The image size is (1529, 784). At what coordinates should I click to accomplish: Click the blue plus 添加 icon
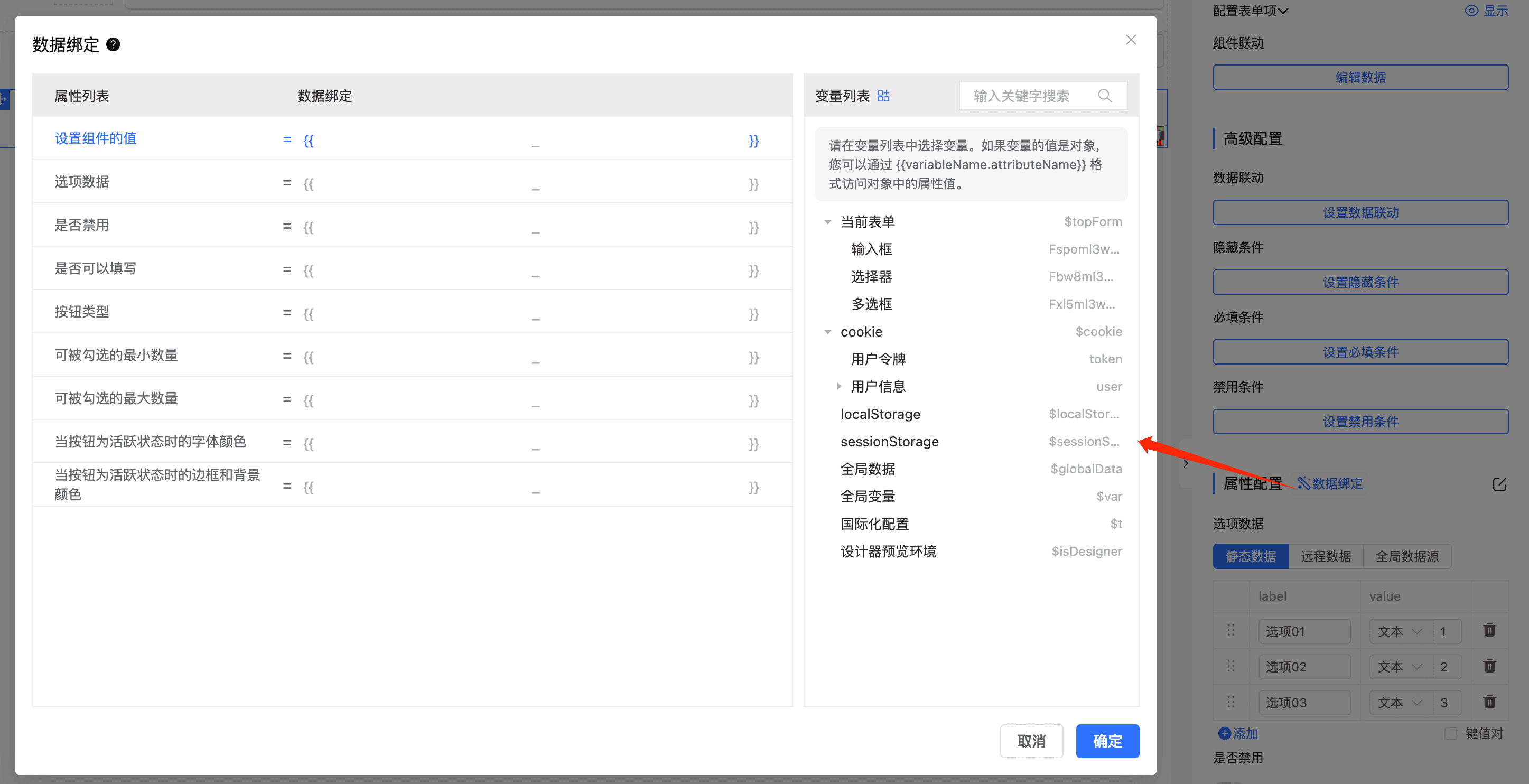tap(1224, 734)
